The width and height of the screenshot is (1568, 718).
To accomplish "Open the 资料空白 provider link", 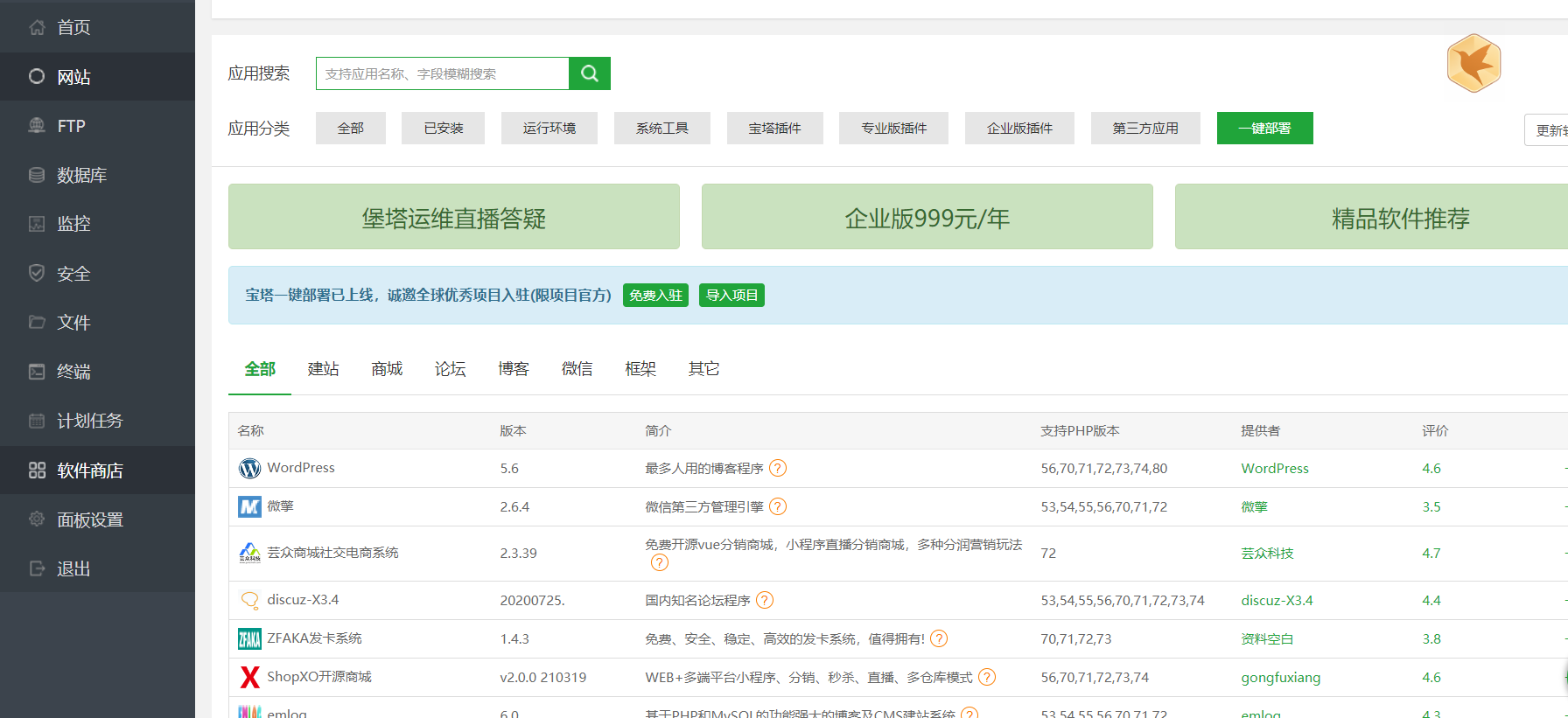I will click(1267, 639).
